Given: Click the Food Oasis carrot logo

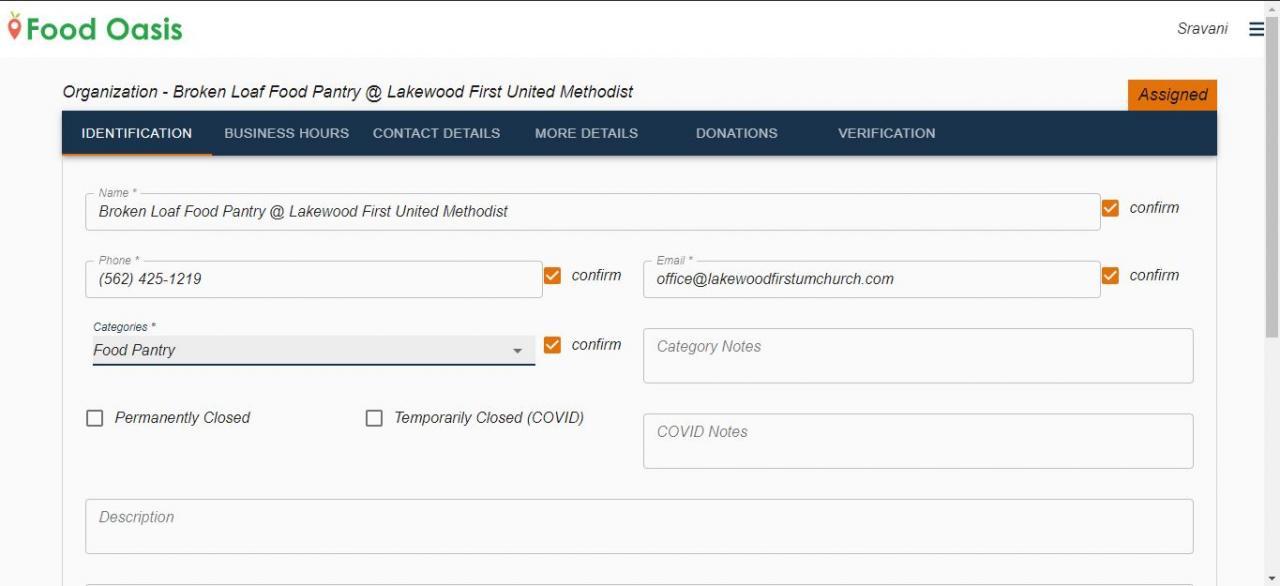Looking at the screenshot, I should click(x=14, y=28).
